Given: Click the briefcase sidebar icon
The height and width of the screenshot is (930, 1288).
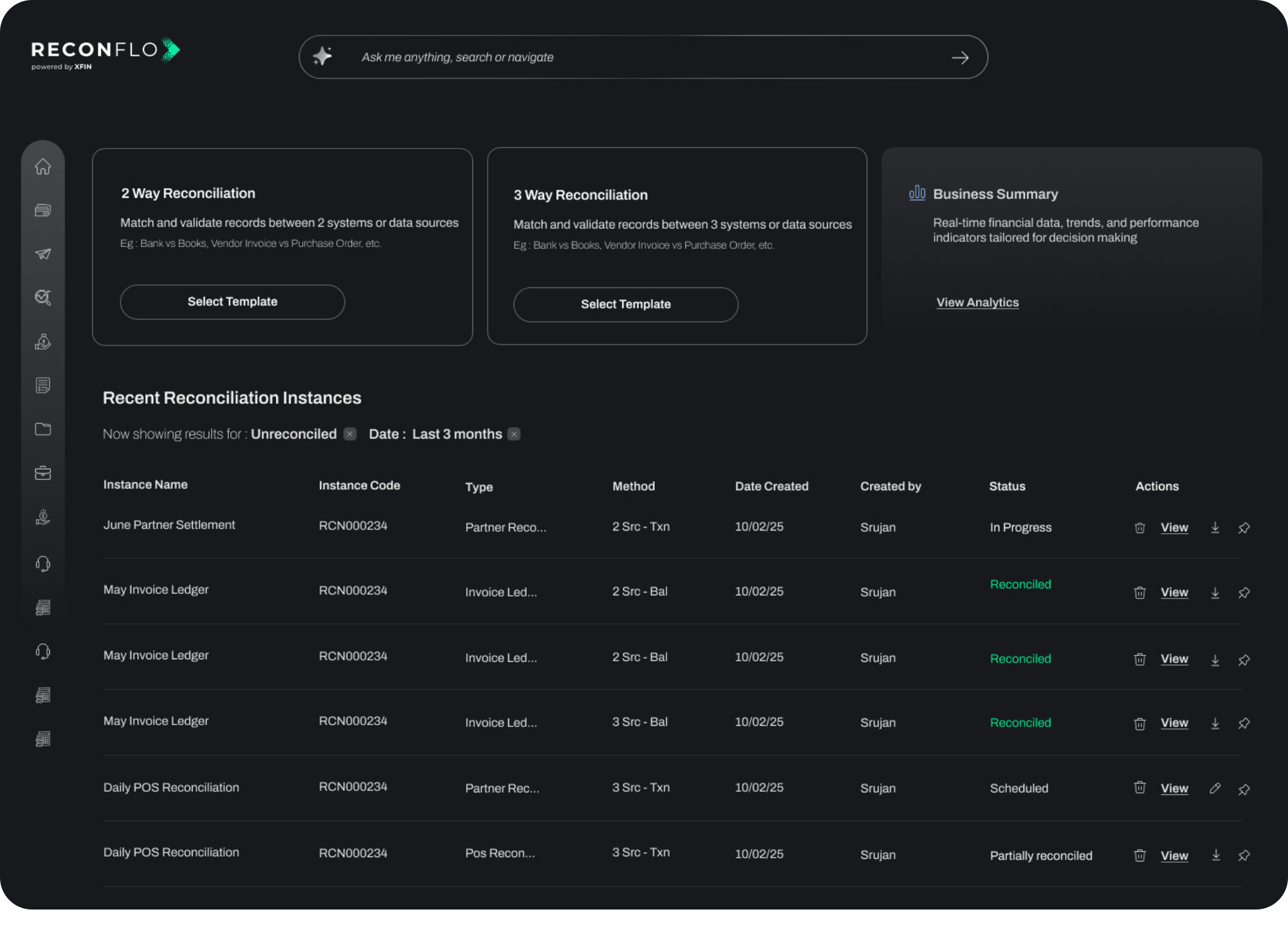Looking at the screenshot, I should 43,473.
